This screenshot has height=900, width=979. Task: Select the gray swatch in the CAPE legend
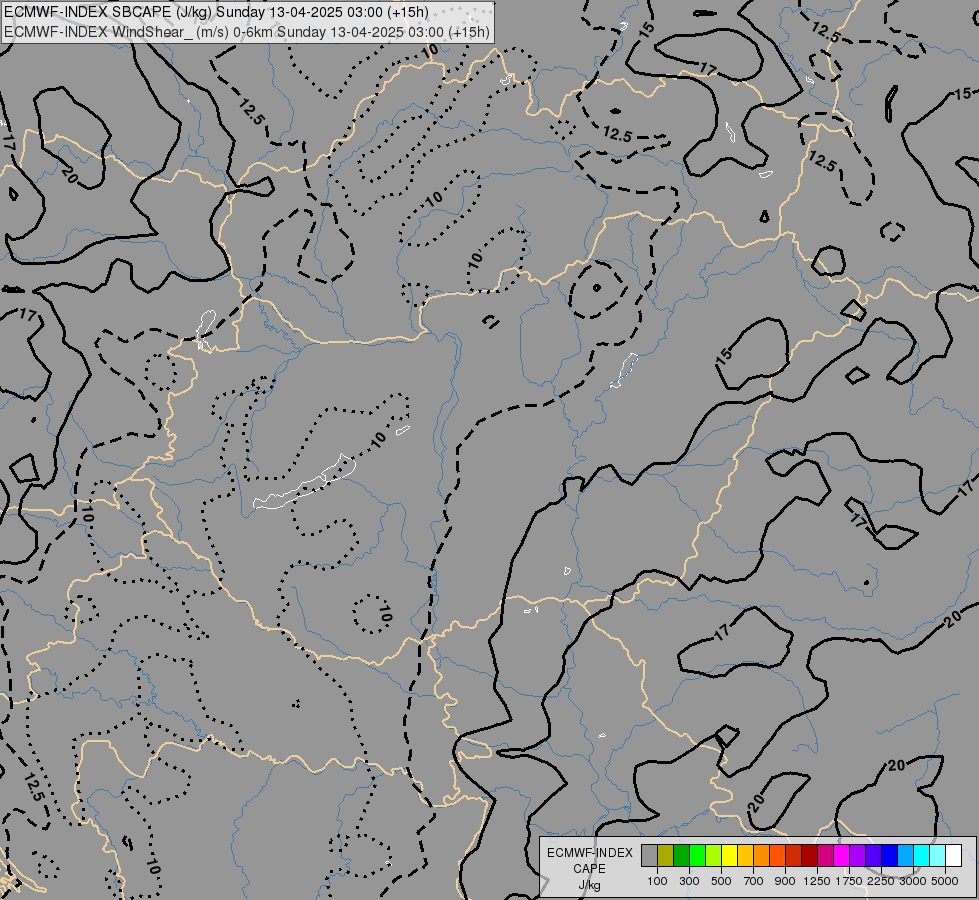649,855
